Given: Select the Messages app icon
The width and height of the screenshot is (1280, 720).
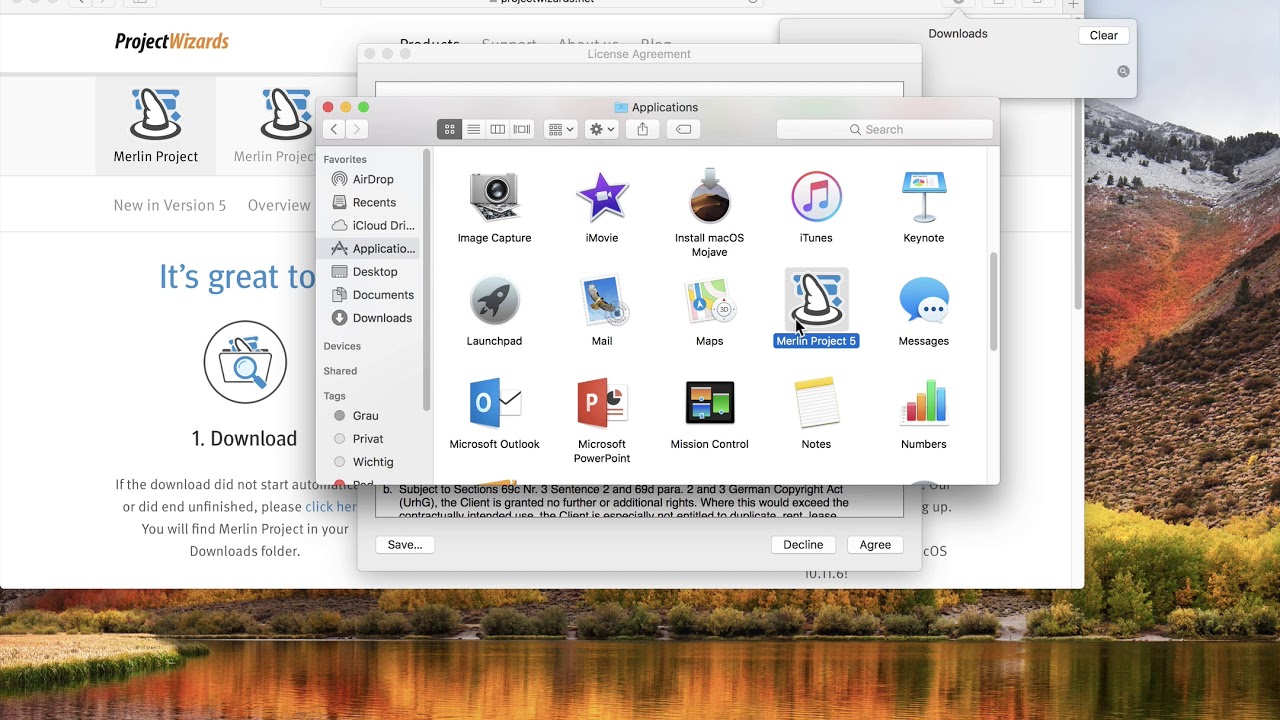Looking at the screenshot, I should point(923,300).
